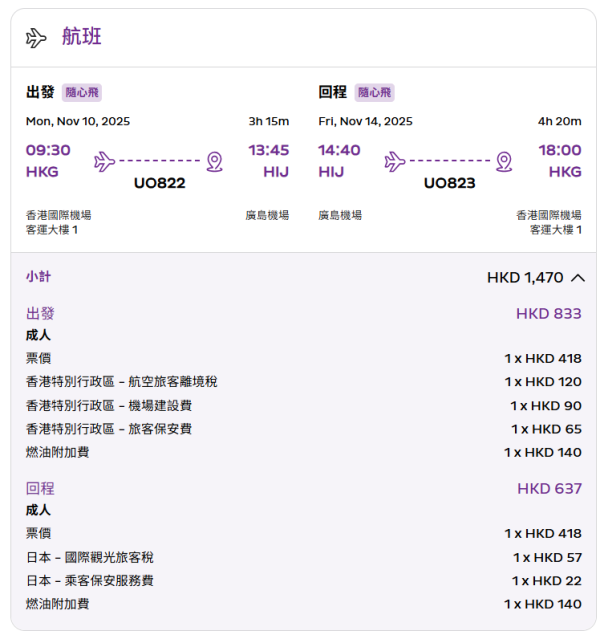Click 1 x HKD 120 amount
This screenshot has height=643, width=600.
543,382
